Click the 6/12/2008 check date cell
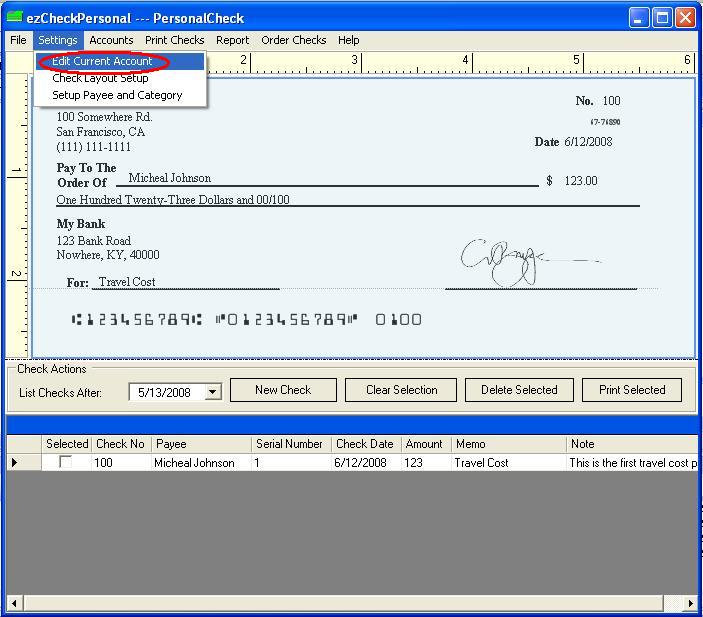The height and width of the screenshot is (617, 703). (366, 463)
